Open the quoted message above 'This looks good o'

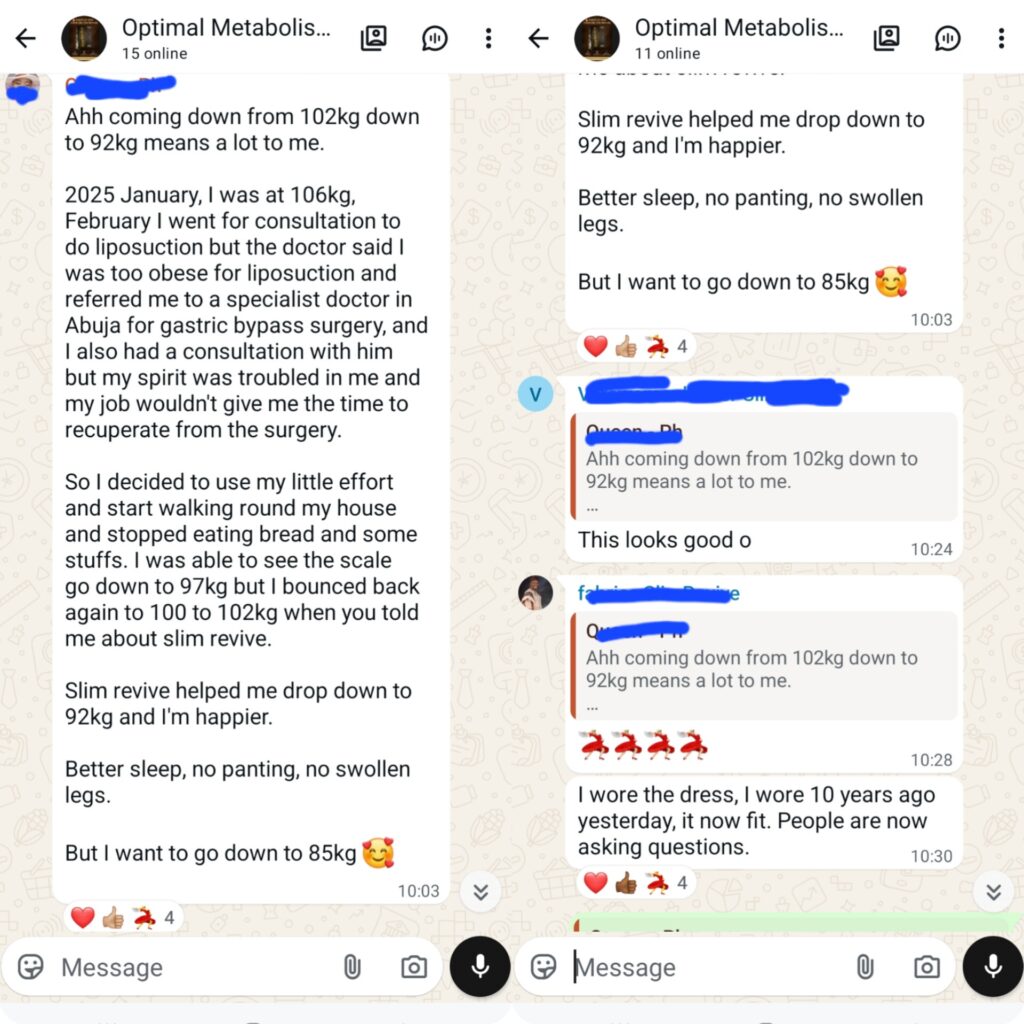click(x=763, y=467)
